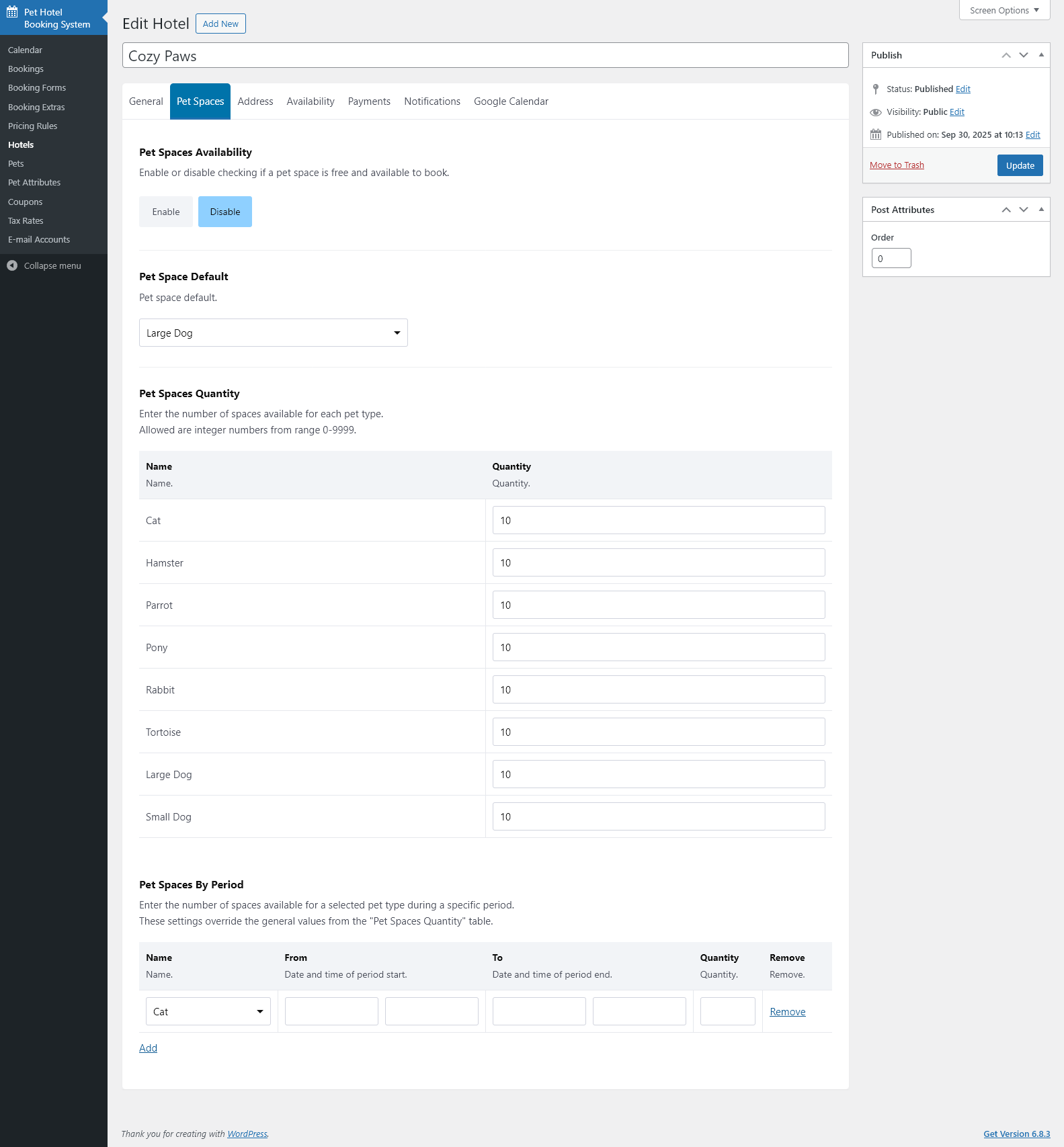Image resolution: width=1064 pixels, height=1147 pixels.
Task: Open the Pet Space Default dropdown
Action: [273, 333]
